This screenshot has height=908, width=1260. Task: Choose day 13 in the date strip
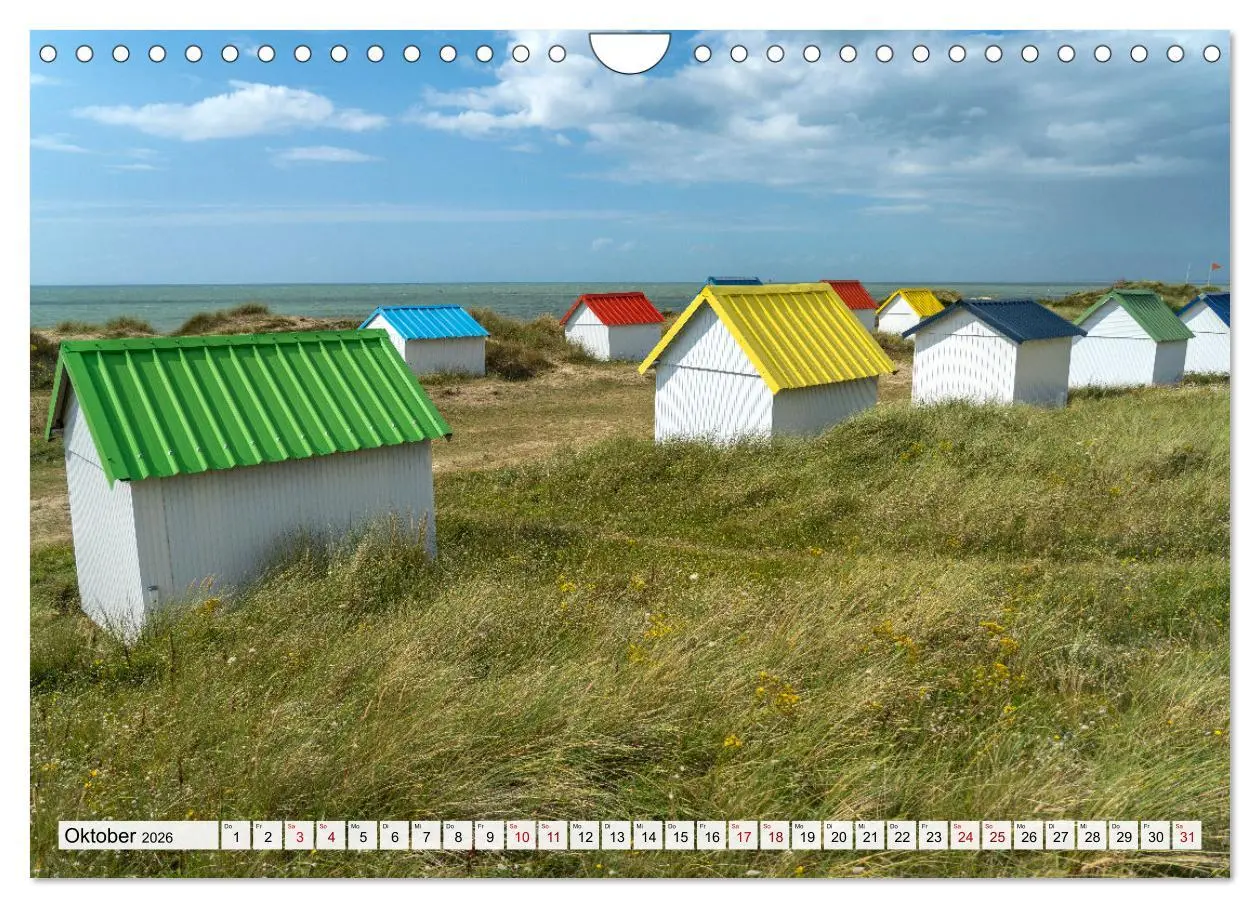click(x=616, y=836)
